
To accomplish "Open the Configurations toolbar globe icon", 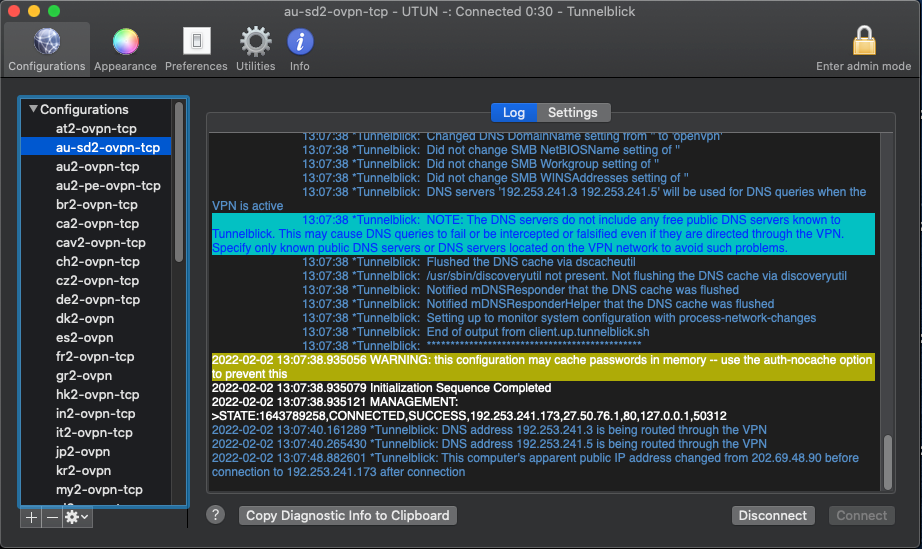I will click(x=46, y=42).
